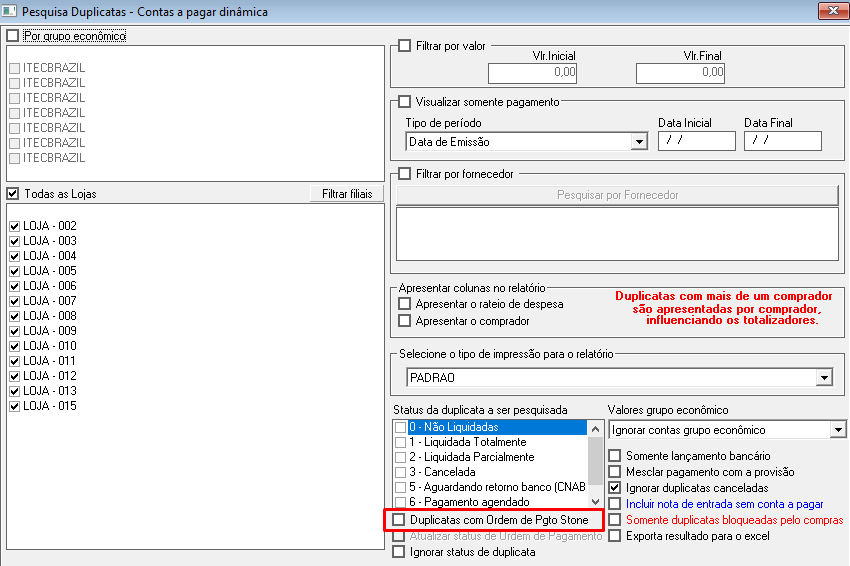Image resolution: width=850 pixels, height=566 pixels.
Task: Click the Data Final date field
Action: coord(783,141)
